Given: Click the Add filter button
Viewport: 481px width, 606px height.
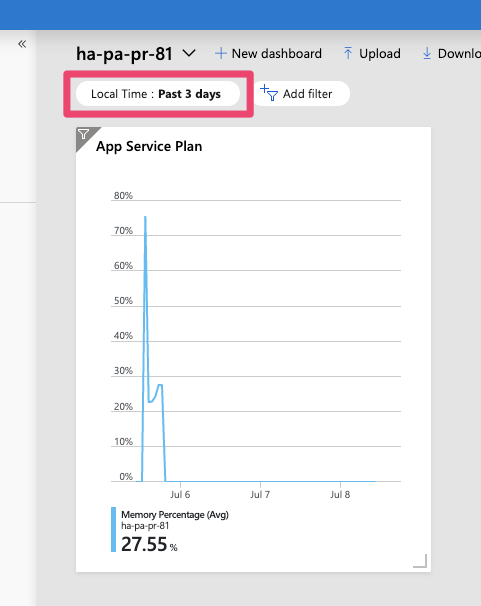Looking at the screenshot, I should click(x=301, y=94).
